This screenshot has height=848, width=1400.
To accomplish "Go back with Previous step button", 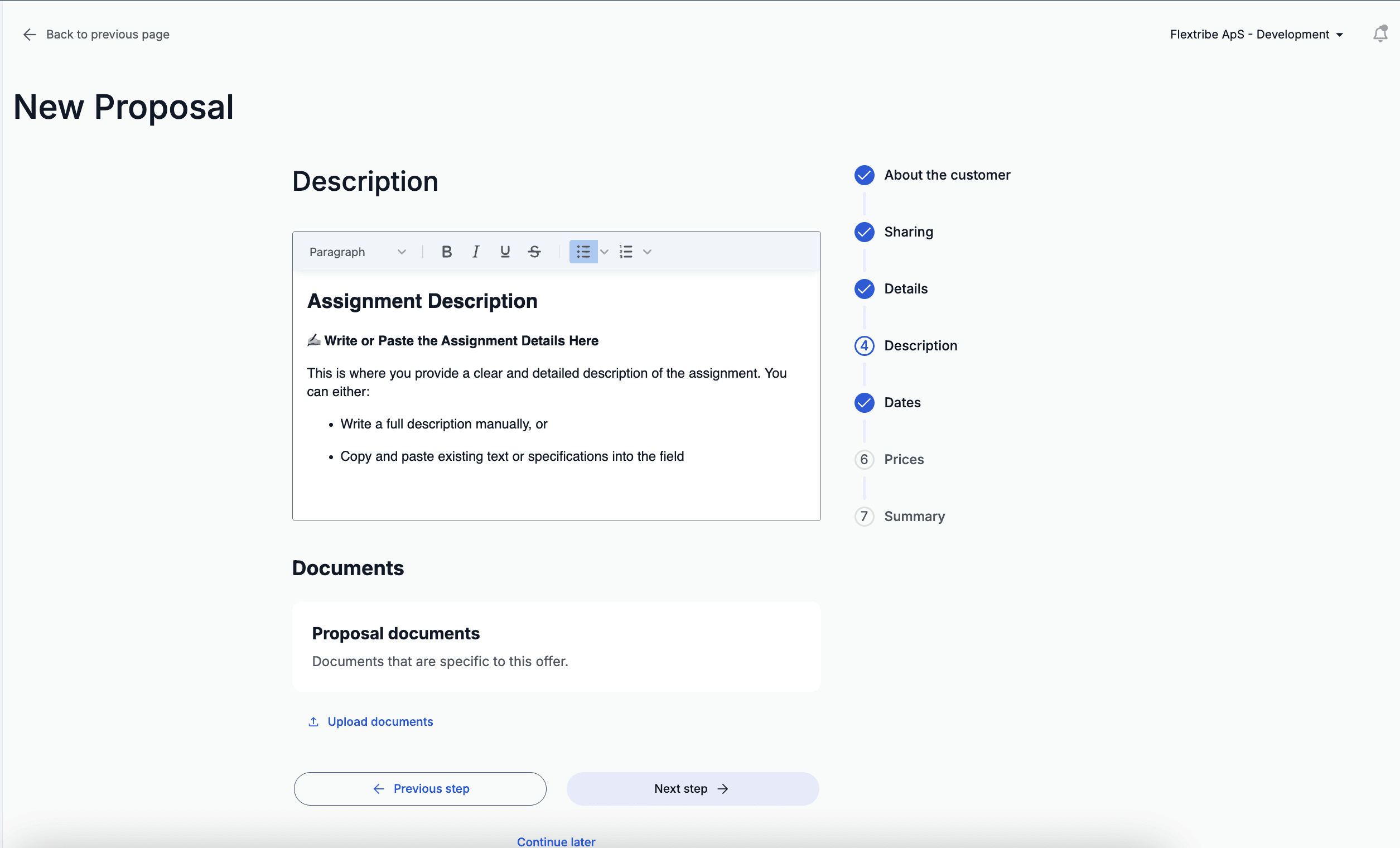I will [x=420, y=788].
